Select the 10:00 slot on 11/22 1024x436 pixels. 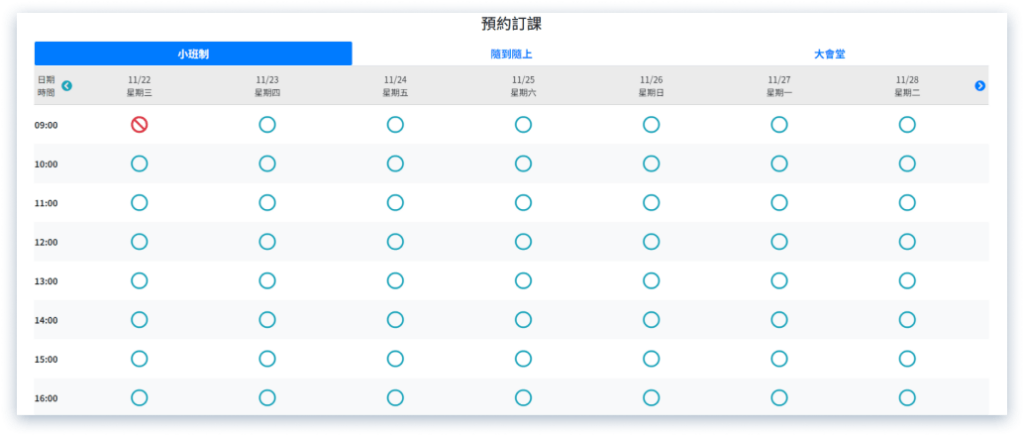[139, 164]
